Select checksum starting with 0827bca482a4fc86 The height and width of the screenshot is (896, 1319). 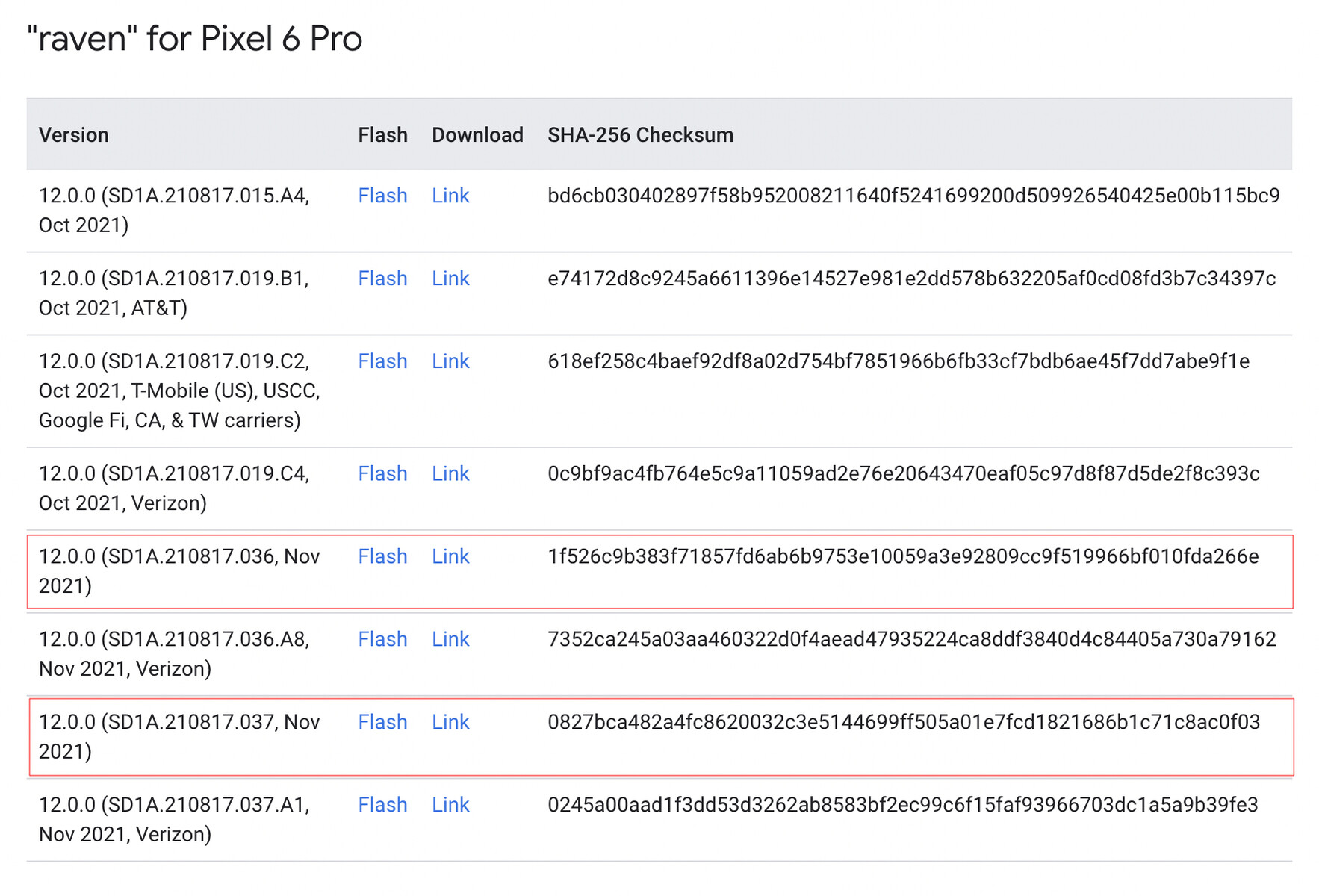(904, 723)
